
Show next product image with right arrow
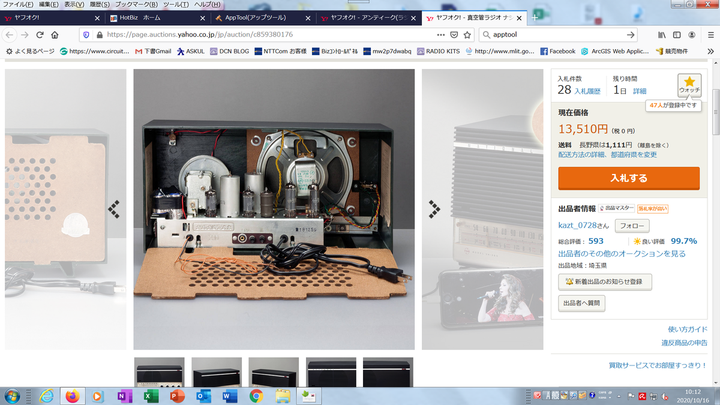coord(435,209)
